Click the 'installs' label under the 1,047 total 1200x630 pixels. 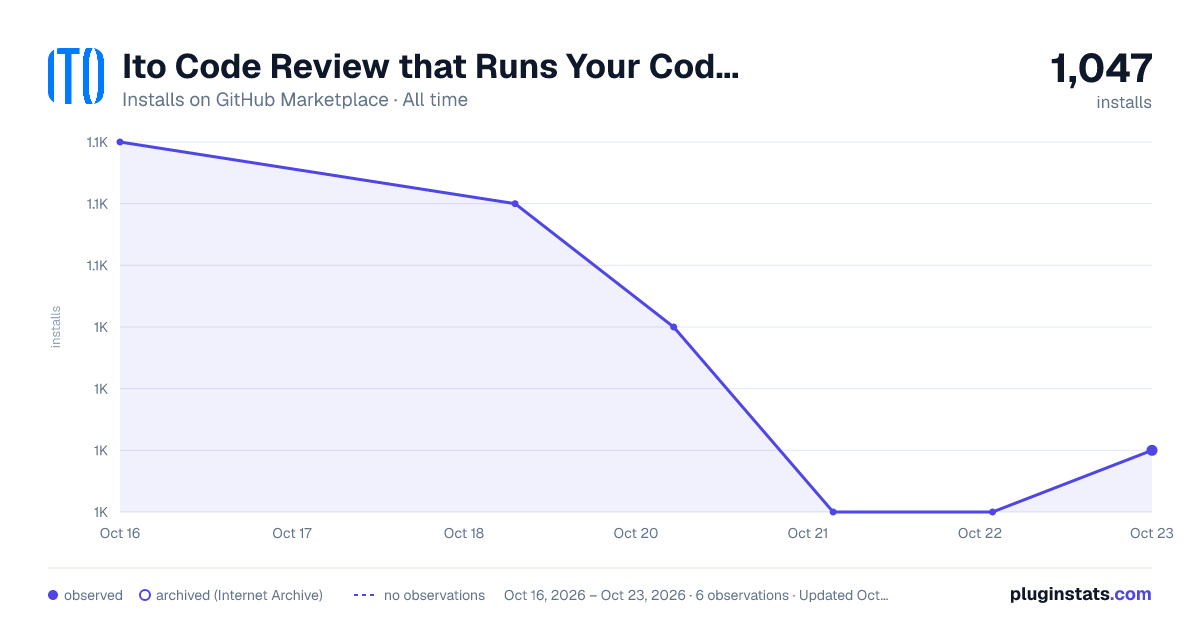coord(1124,102)
